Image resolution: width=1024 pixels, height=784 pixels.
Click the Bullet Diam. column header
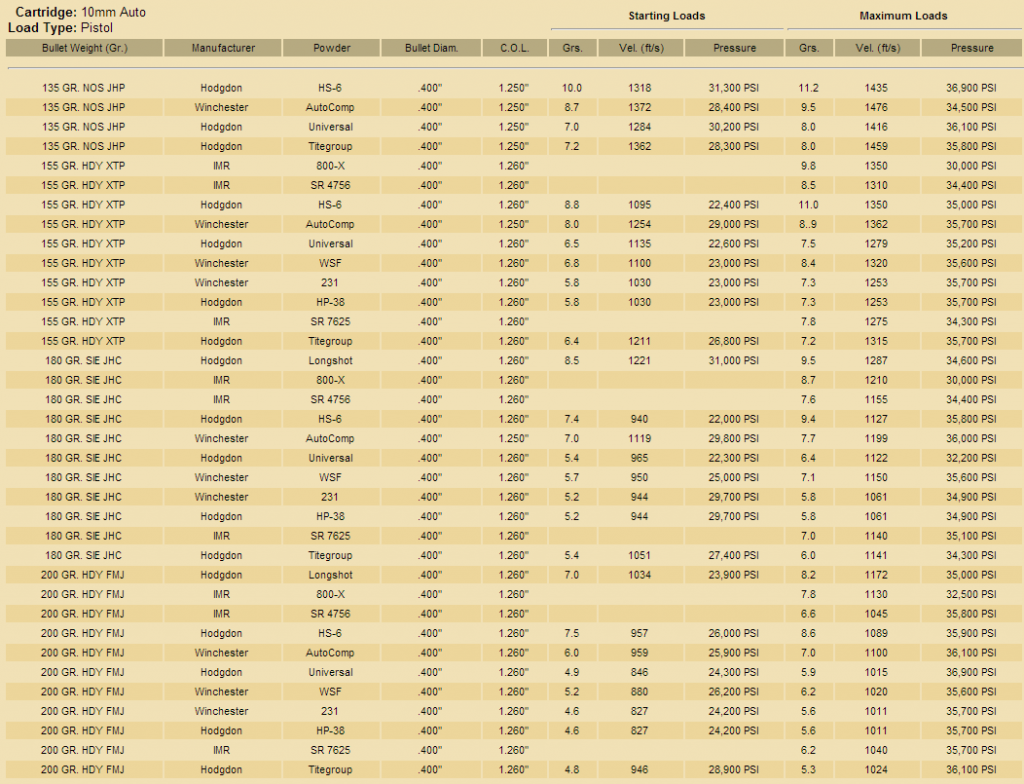(x=431, y=48)
